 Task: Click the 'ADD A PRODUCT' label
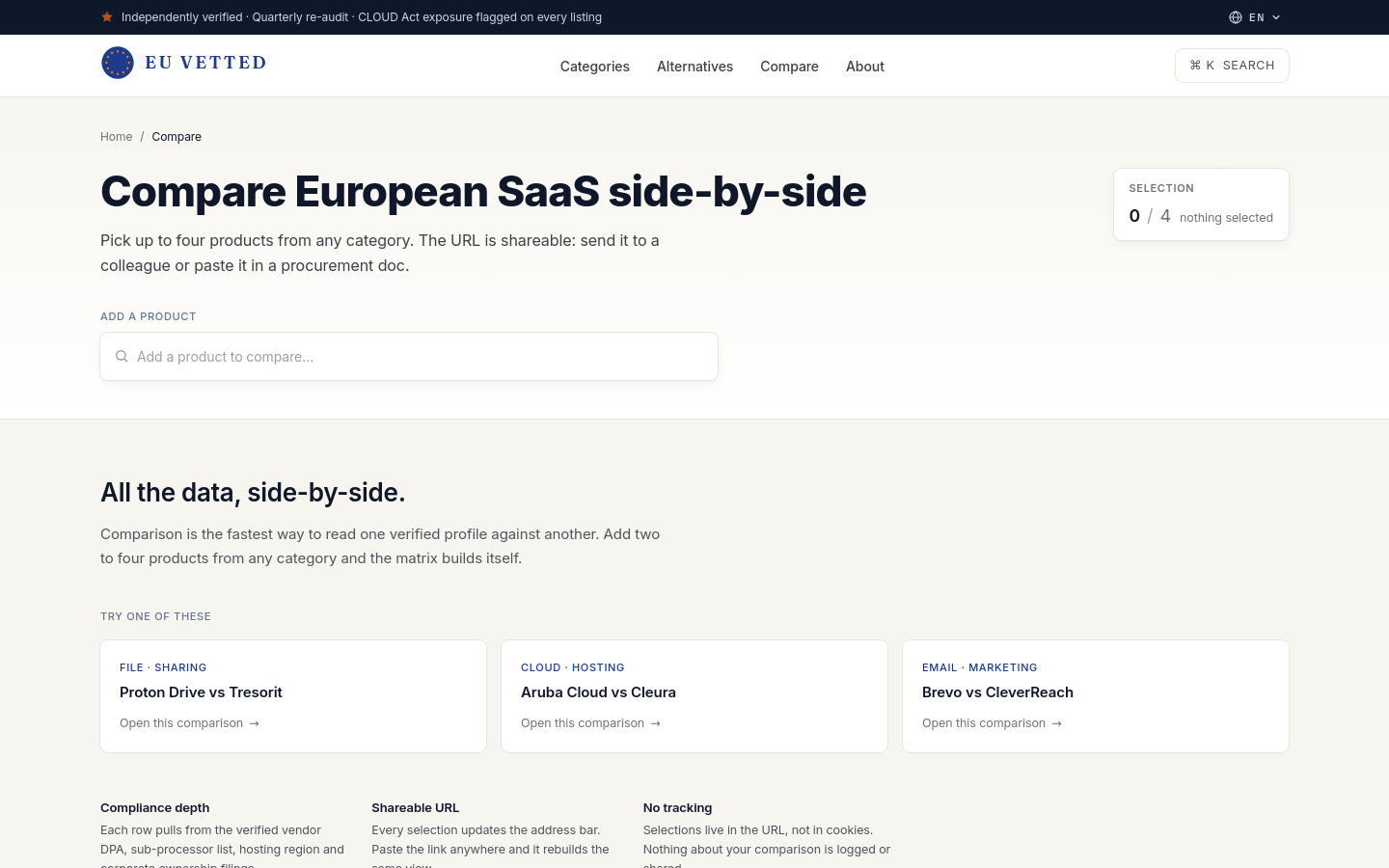tap(149, 316)
